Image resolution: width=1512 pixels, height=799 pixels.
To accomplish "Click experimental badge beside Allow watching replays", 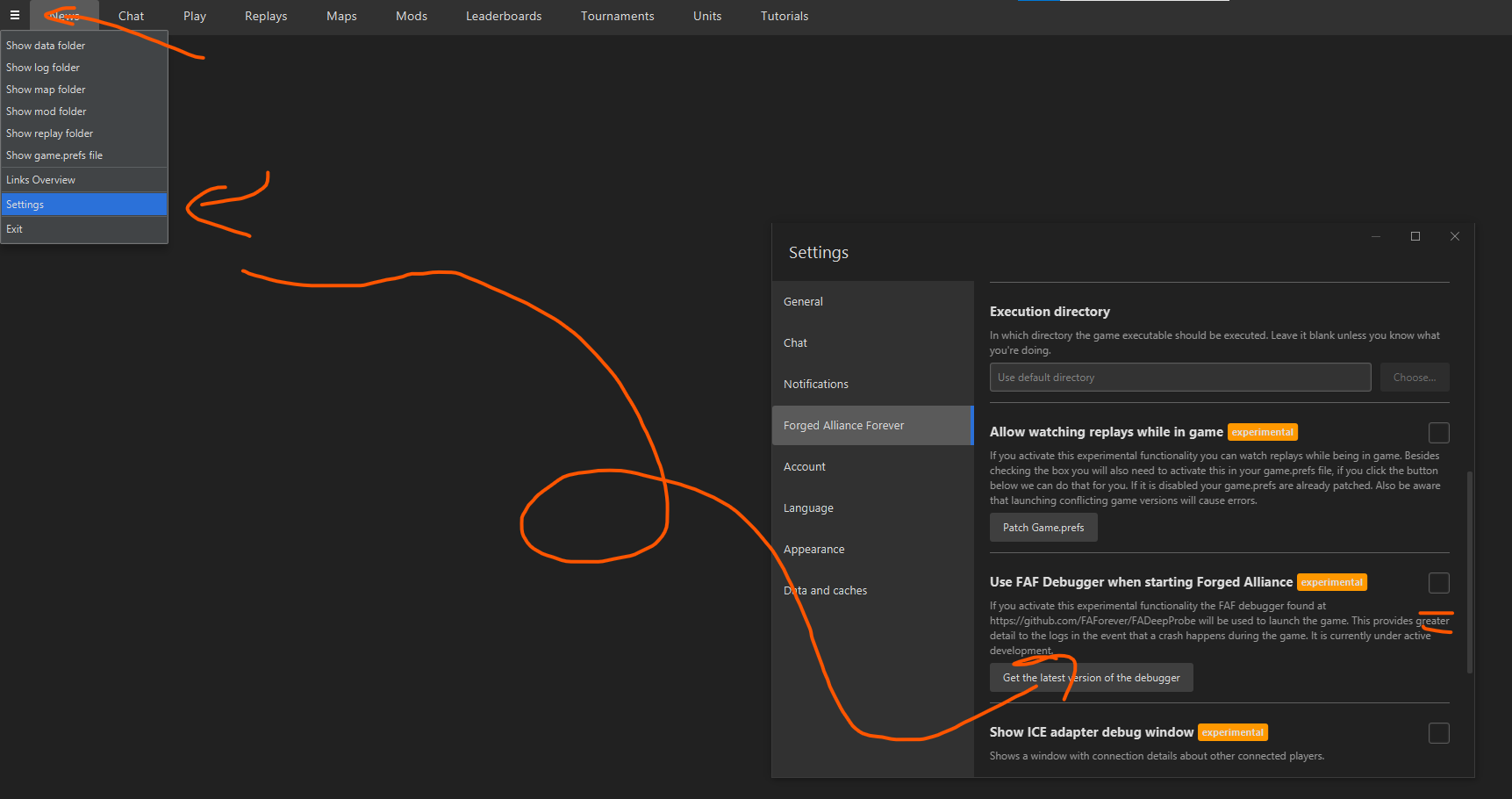I will pos(1263,432).
